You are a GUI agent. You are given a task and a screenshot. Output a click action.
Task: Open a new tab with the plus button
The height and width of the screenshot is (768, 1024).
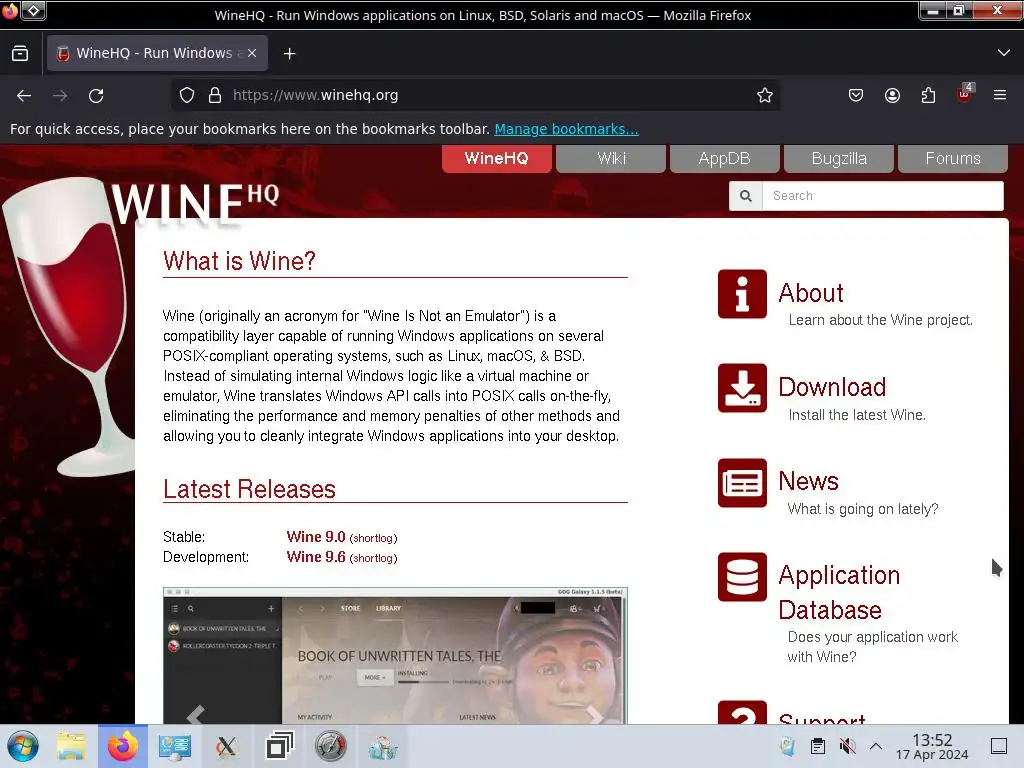(289, 54)
